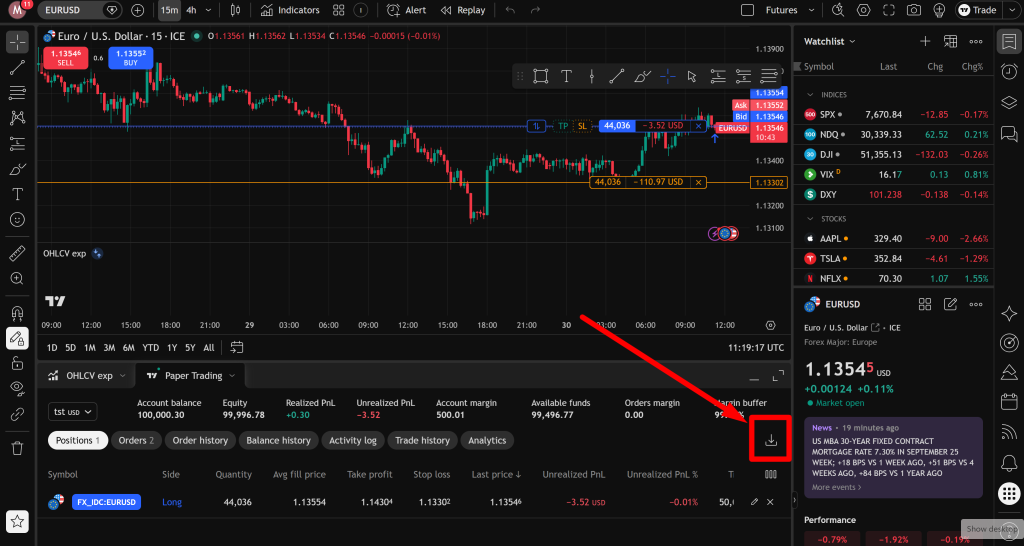Add symbol to compare with plus icon
Viewport: 1024px width, 546px height.
coord(137,10)
